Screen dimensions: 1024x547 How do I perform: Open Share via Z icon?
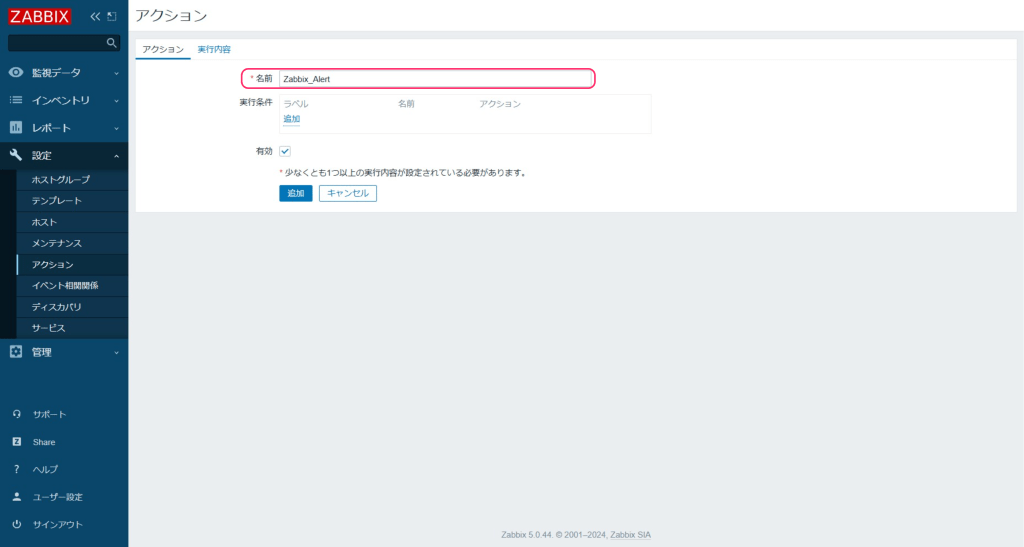click(17, 442)
